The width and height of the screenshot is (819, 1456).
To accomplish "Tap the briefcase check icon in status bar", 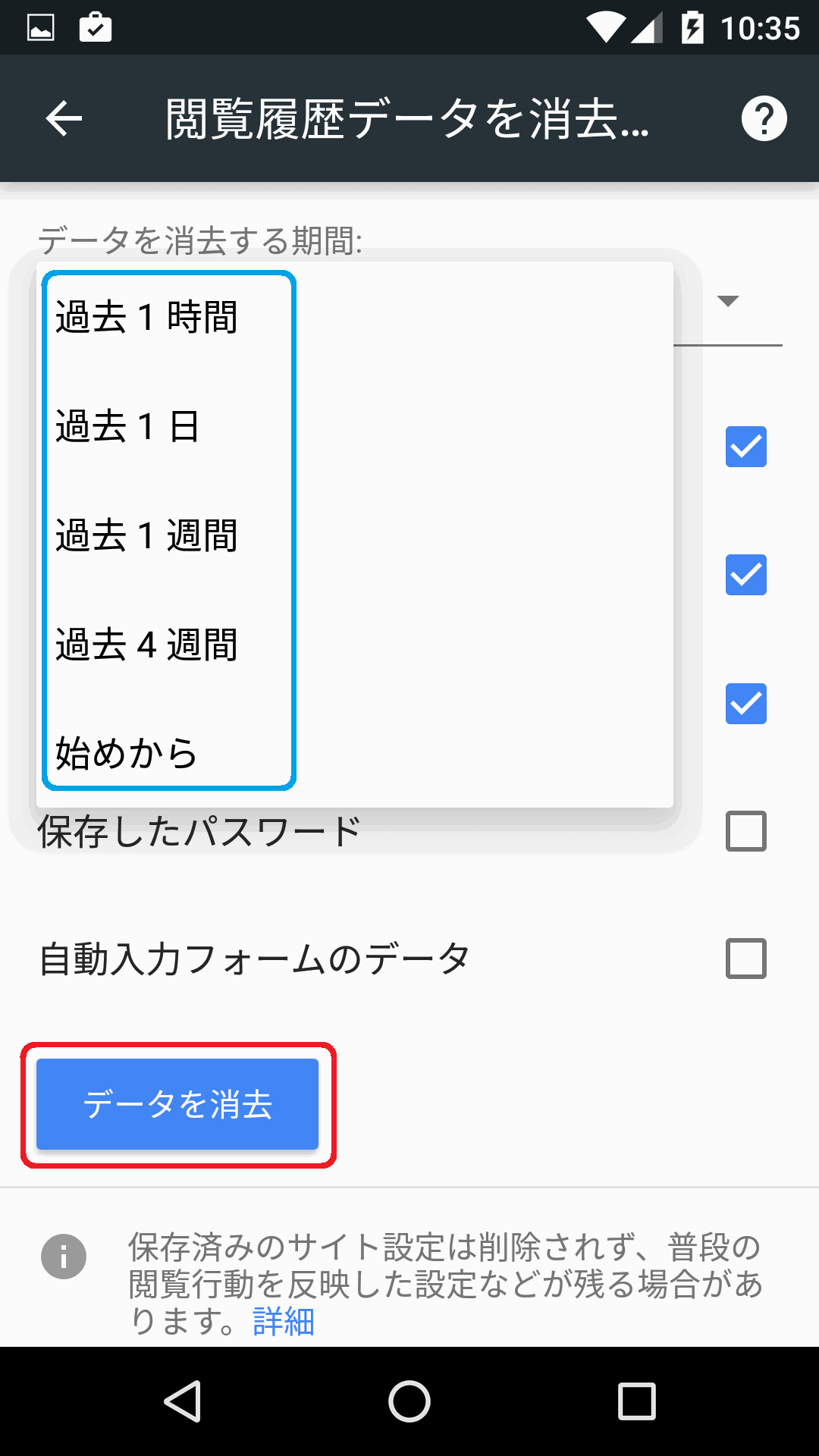I will pyautogui.click(x=96, y=27).
